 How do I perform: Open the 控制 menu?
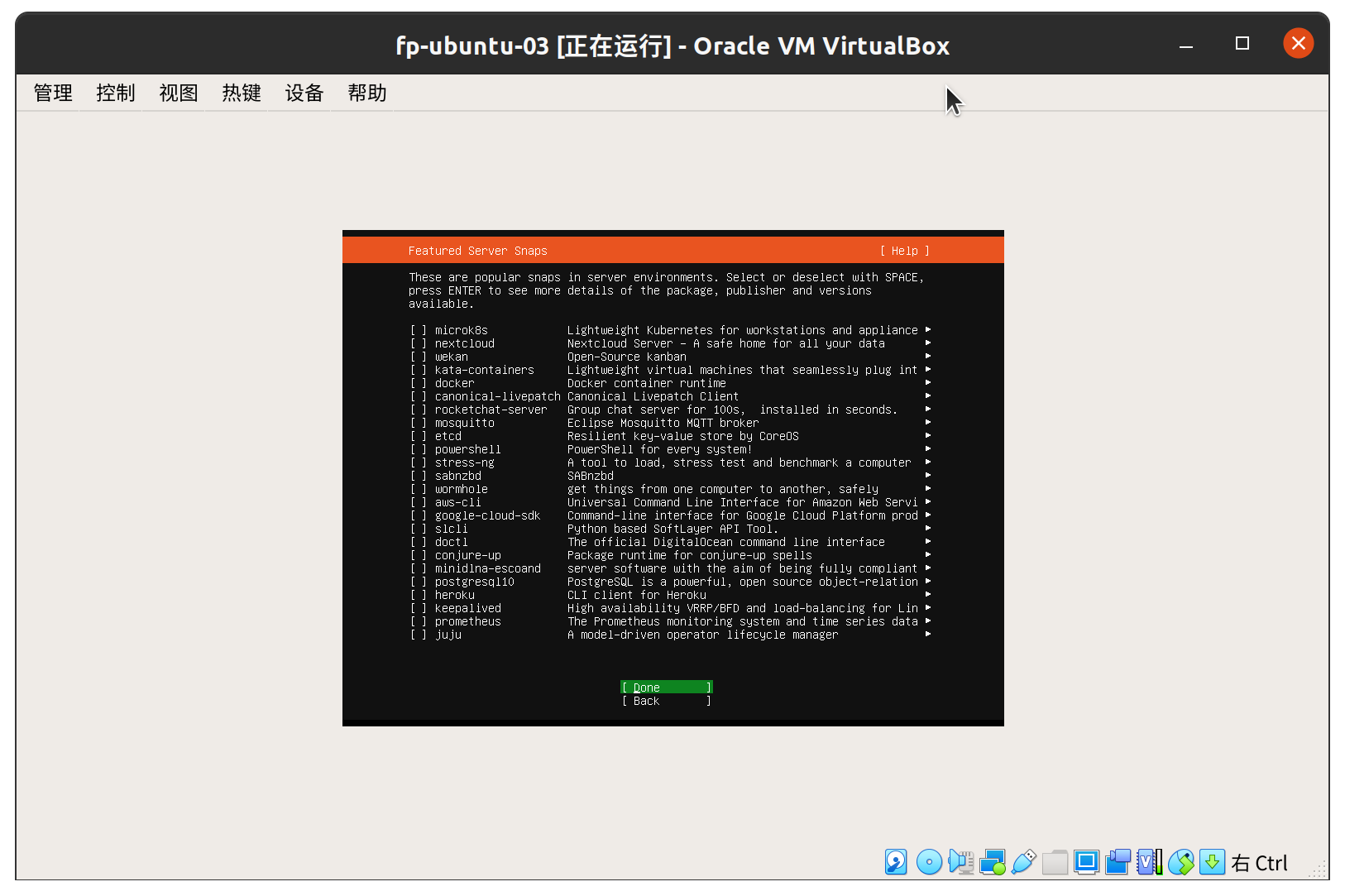(x=116, y=93)
